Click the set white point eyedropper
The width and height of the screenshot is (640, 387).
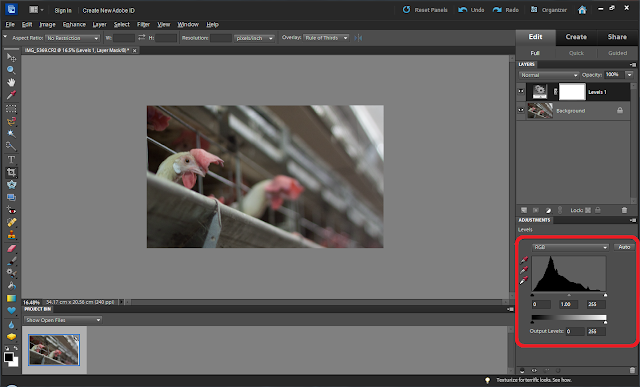(524, 280)
